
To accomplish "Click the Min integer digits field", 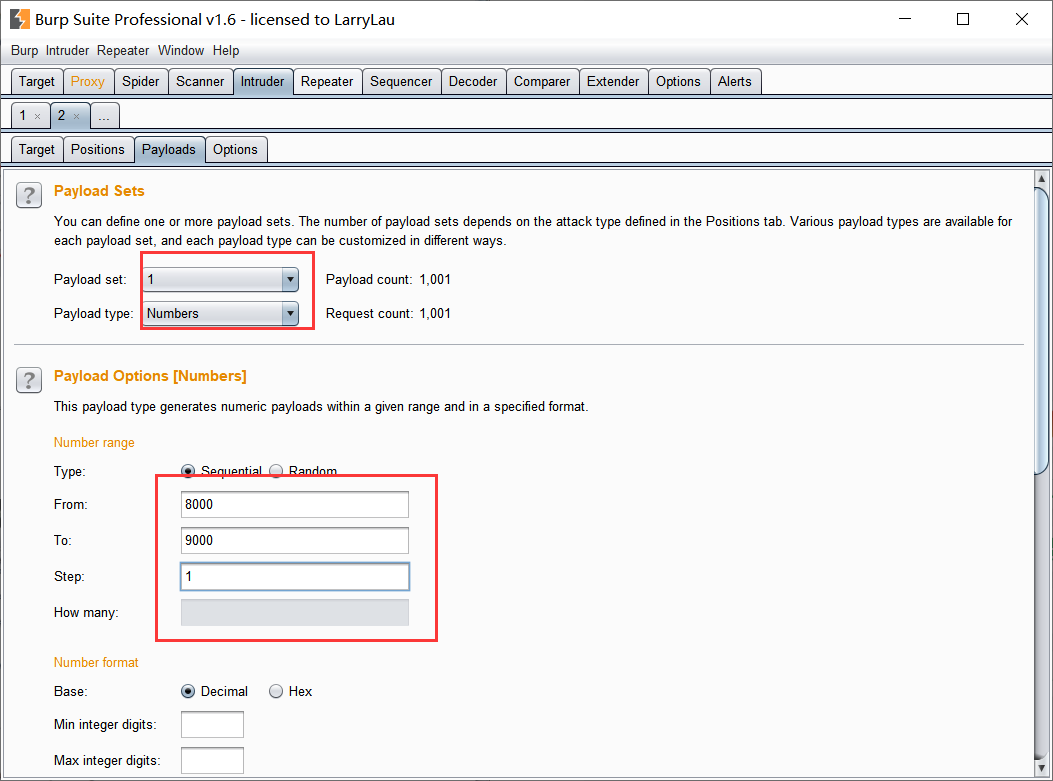I will click(212, 725).
